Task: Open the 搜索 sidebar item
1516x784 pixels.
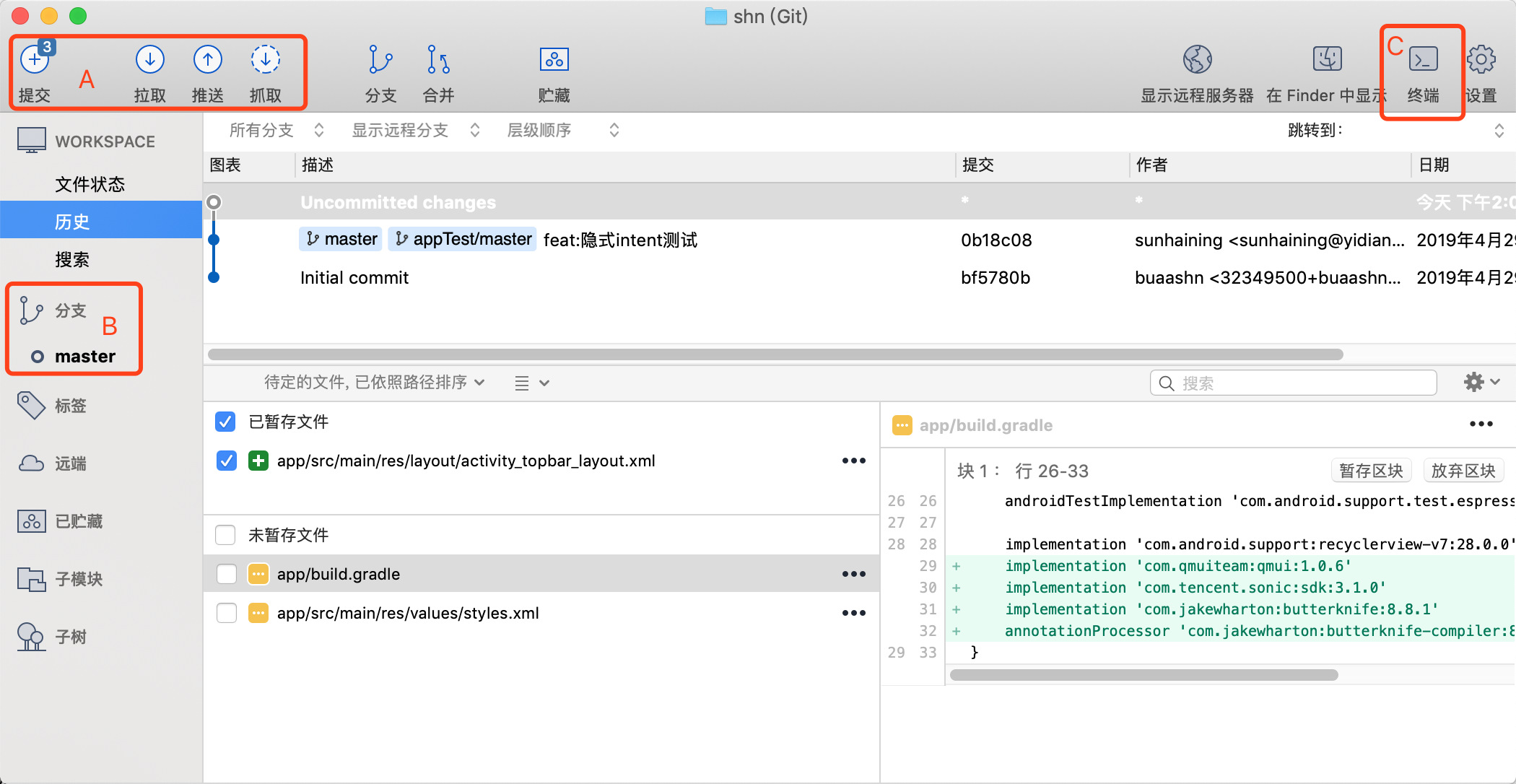Action: point(72,259)
